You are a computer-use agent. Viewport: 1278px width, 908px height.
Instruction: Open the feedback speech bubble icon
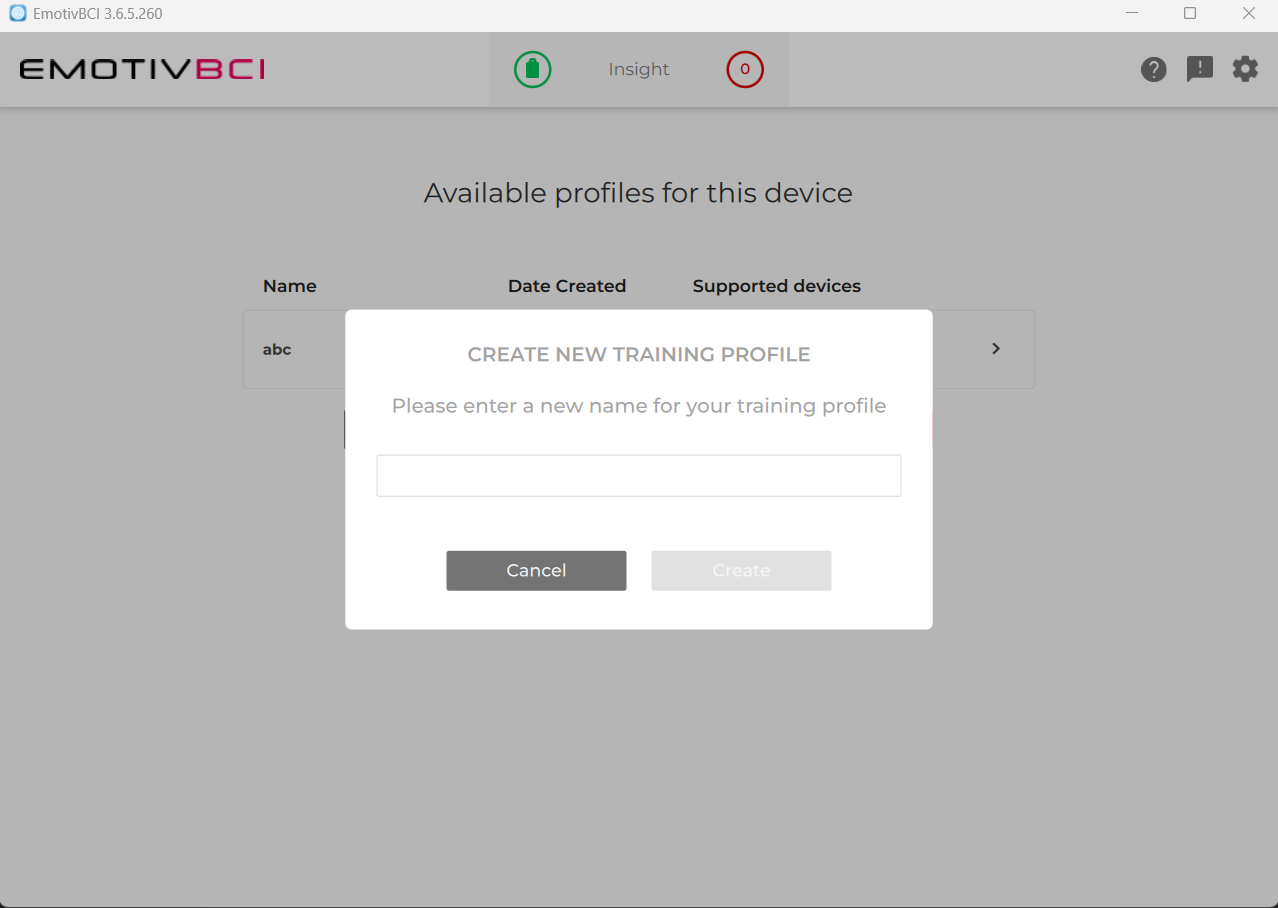coord(1199,69)
